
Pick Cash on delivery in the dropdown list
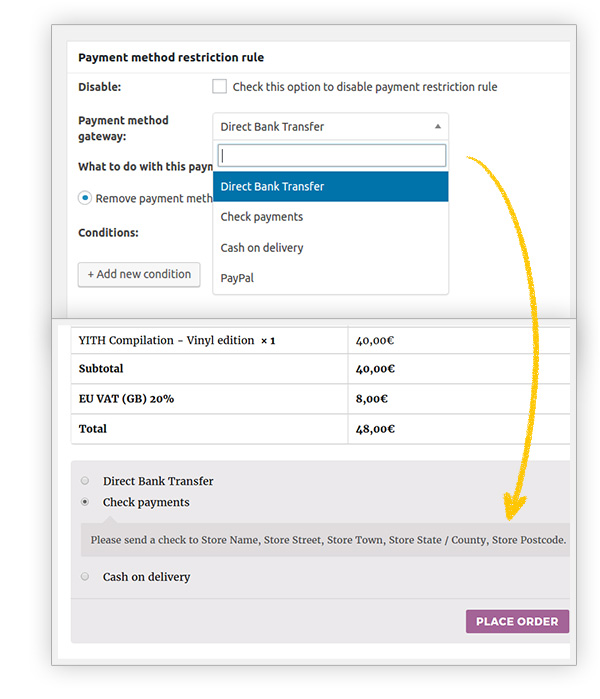262,248
